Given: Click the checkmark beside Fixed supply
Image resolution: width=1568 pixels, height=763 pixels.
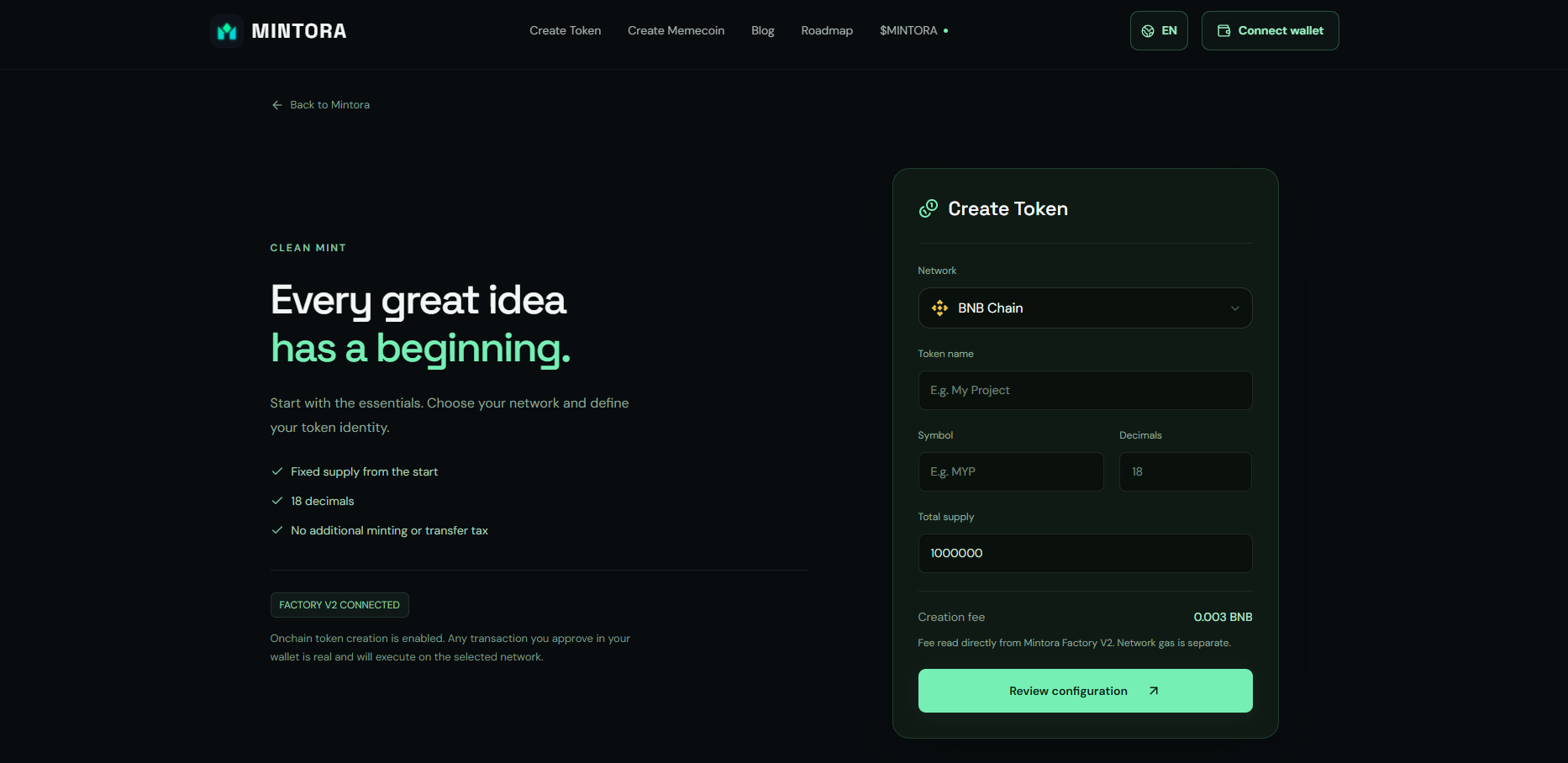Looking at the screenshot, I should (277, 471).
